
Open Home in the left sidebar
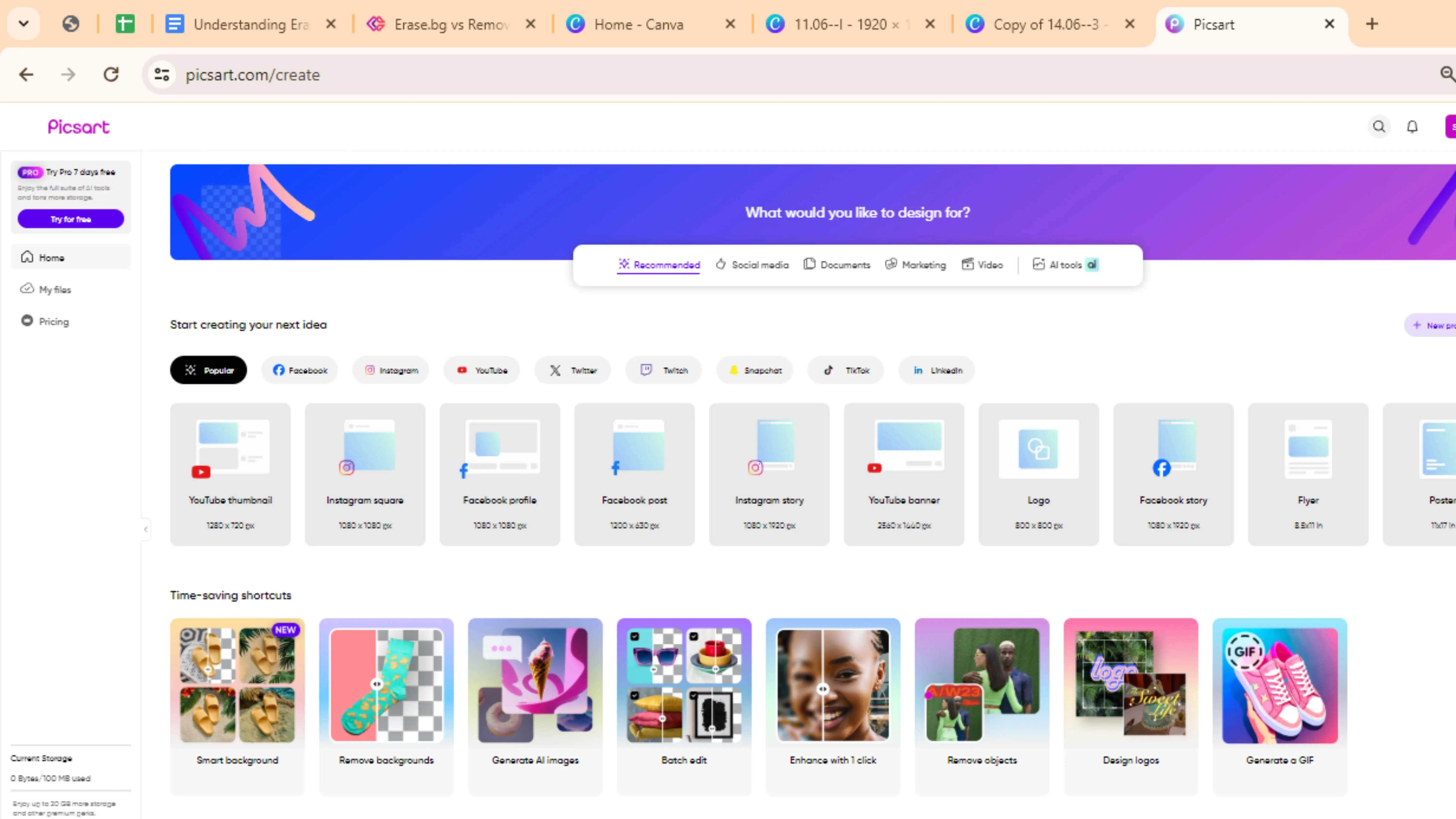click(x=71, y=257)
